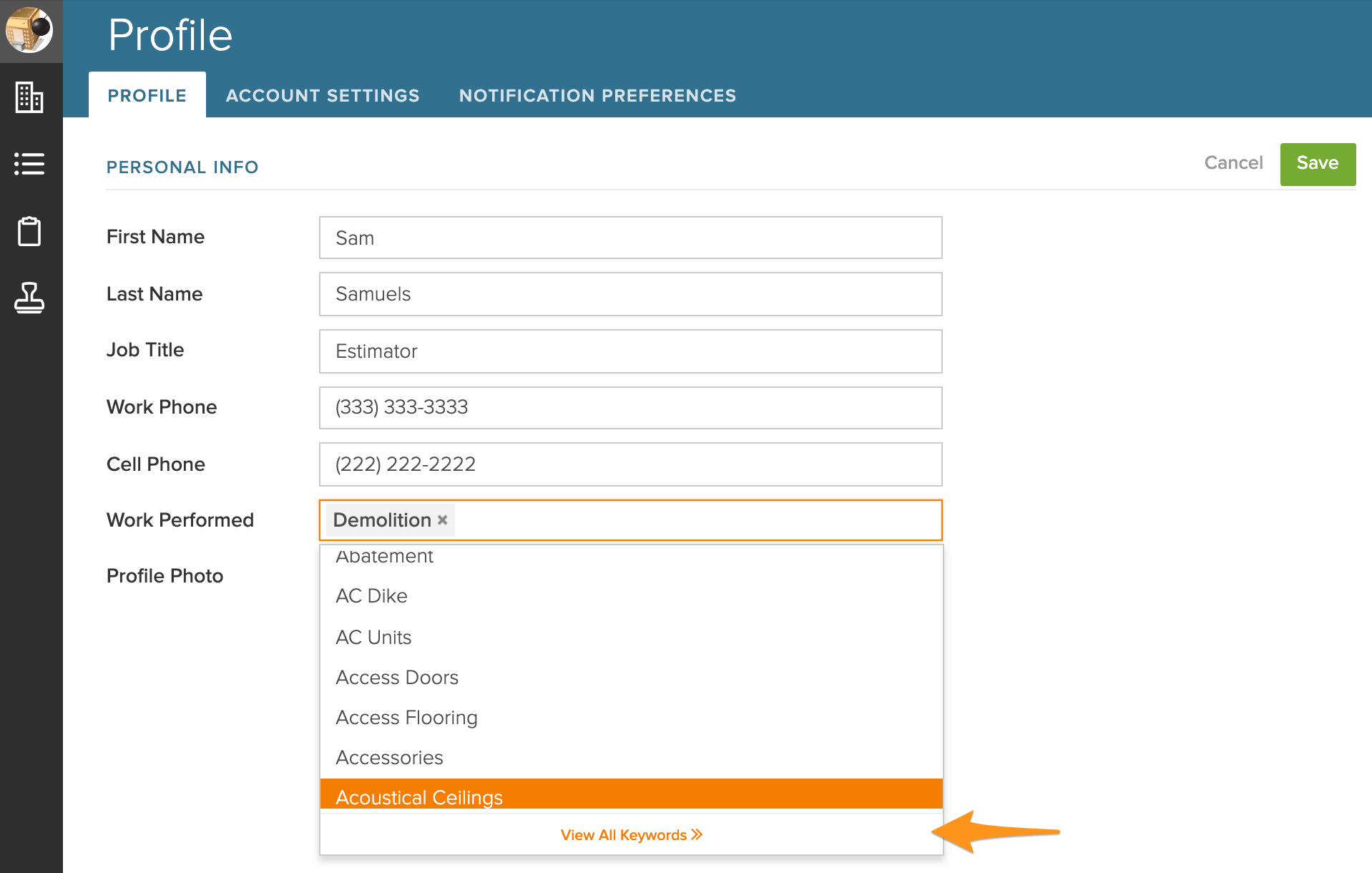The width and height of the screenshot is (1372, 873).
Task: Focus the Job Title input field
Action: click(630, 351)
